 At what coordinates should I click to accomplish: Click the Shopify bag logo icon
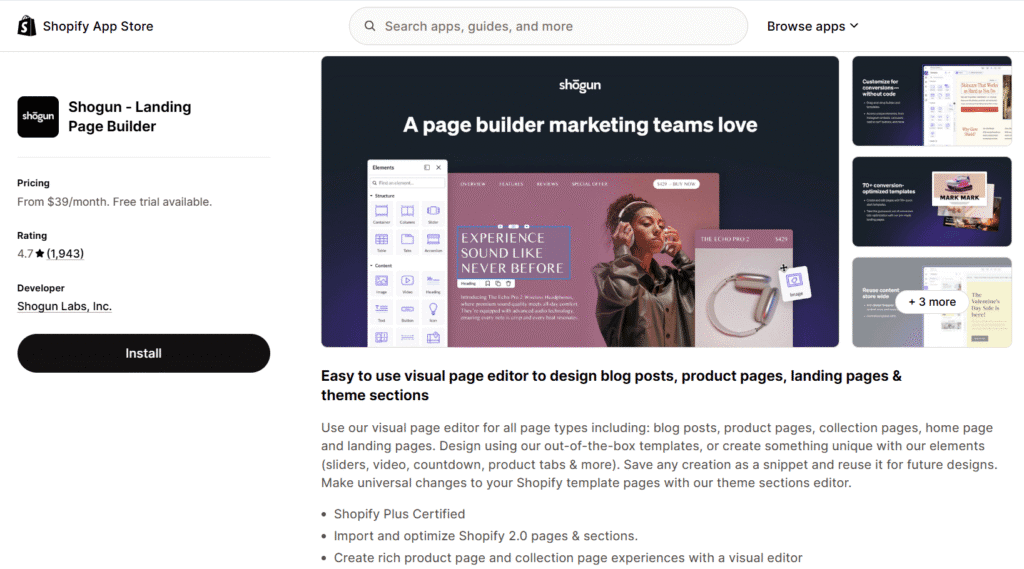(27, 26)
